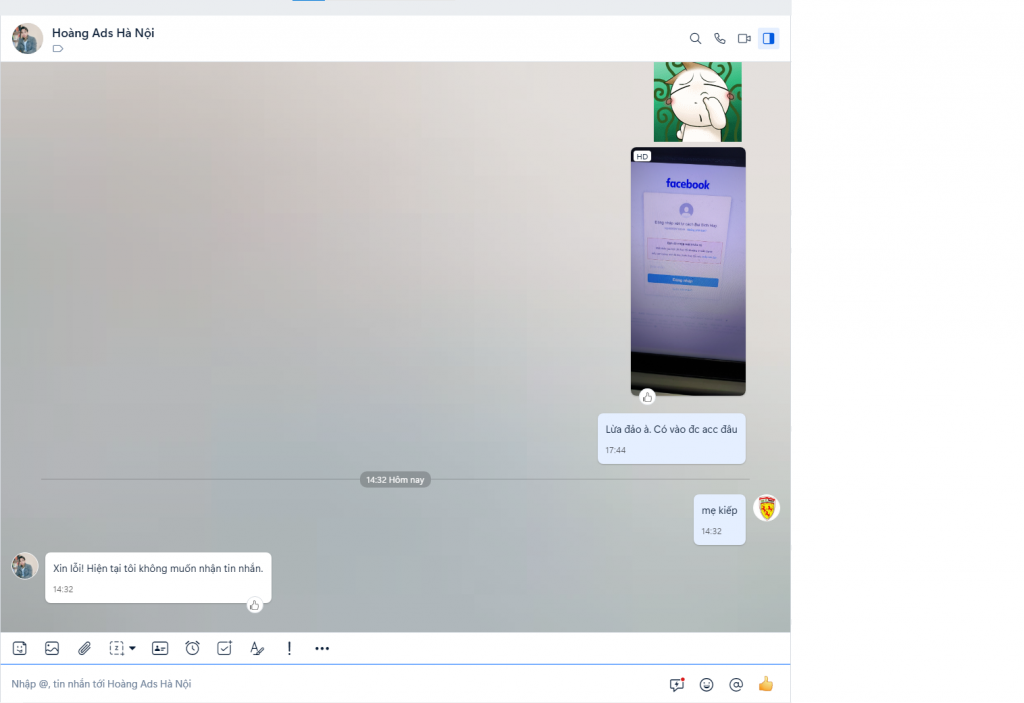Click the send image icon
The width and height of the screenshot is (1024, 703).
[52, 648]
